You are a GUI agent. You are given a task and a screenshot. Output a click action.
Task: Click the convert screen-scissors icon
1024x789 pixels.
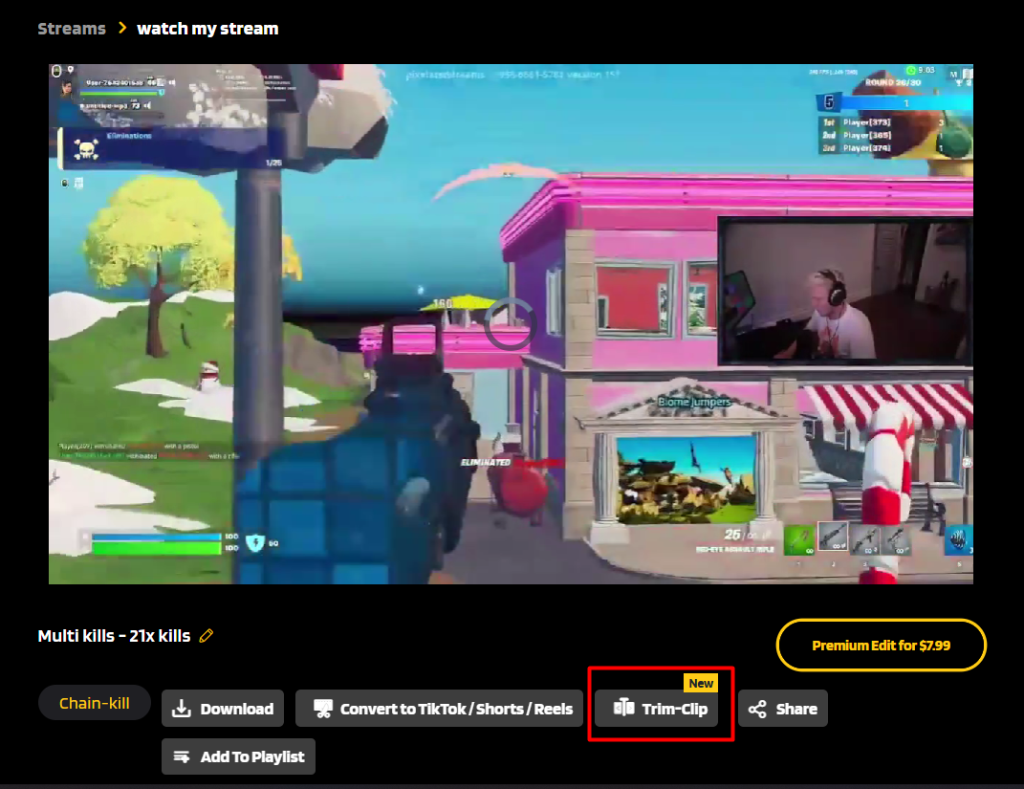tap(323, 709)
